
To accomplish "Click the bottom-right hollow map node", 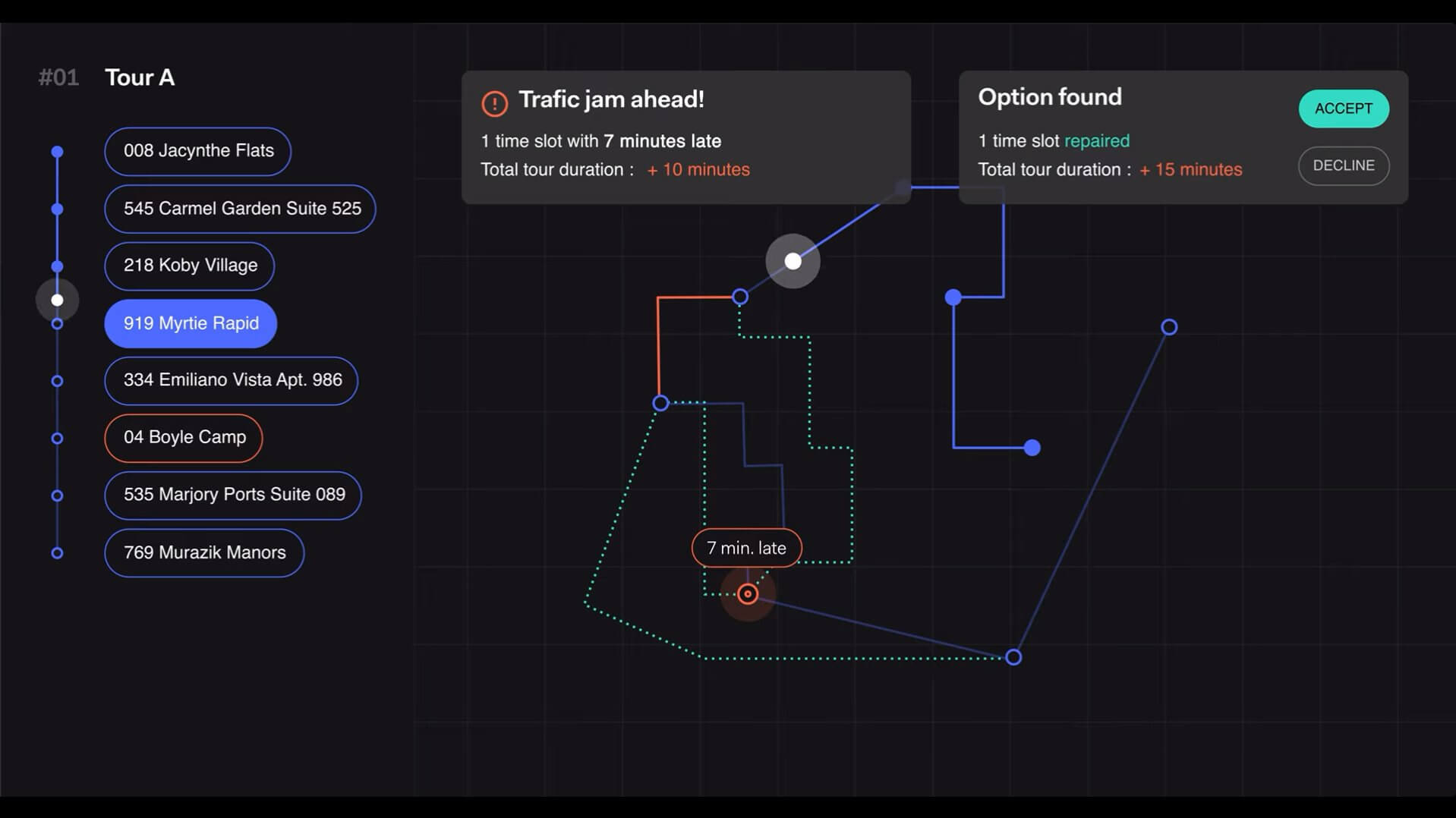I will click(1013, 657).
